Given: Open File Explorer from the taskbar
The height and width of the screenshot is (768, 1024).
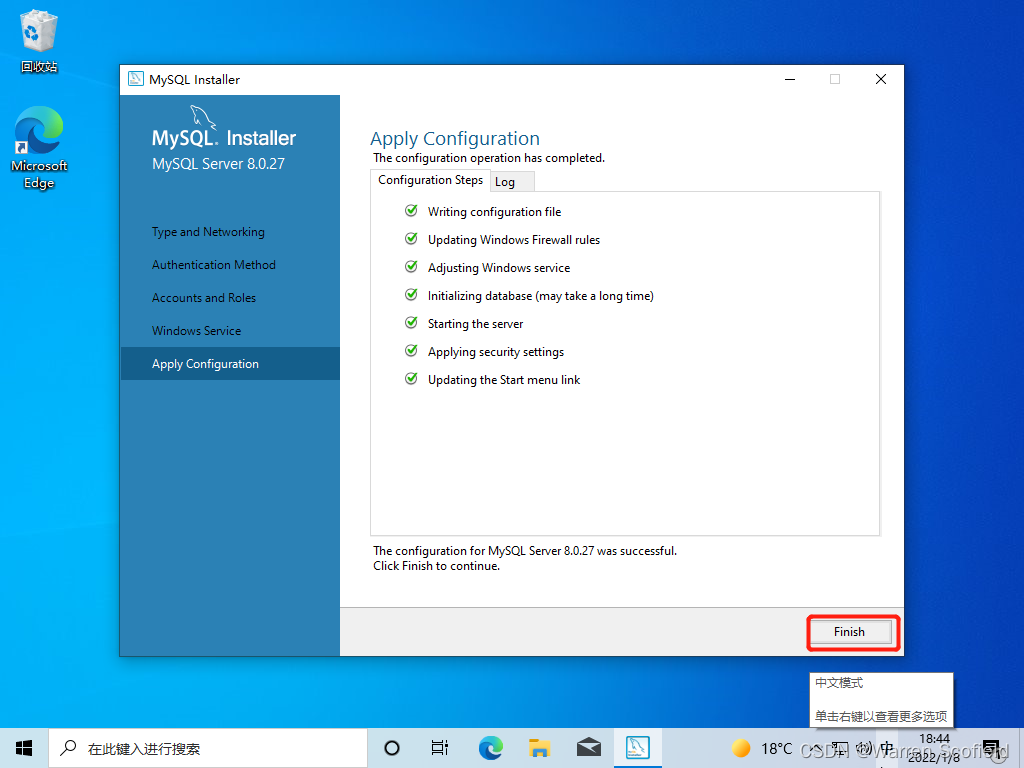Looking at the screenshot, I should tap(539, 748).
